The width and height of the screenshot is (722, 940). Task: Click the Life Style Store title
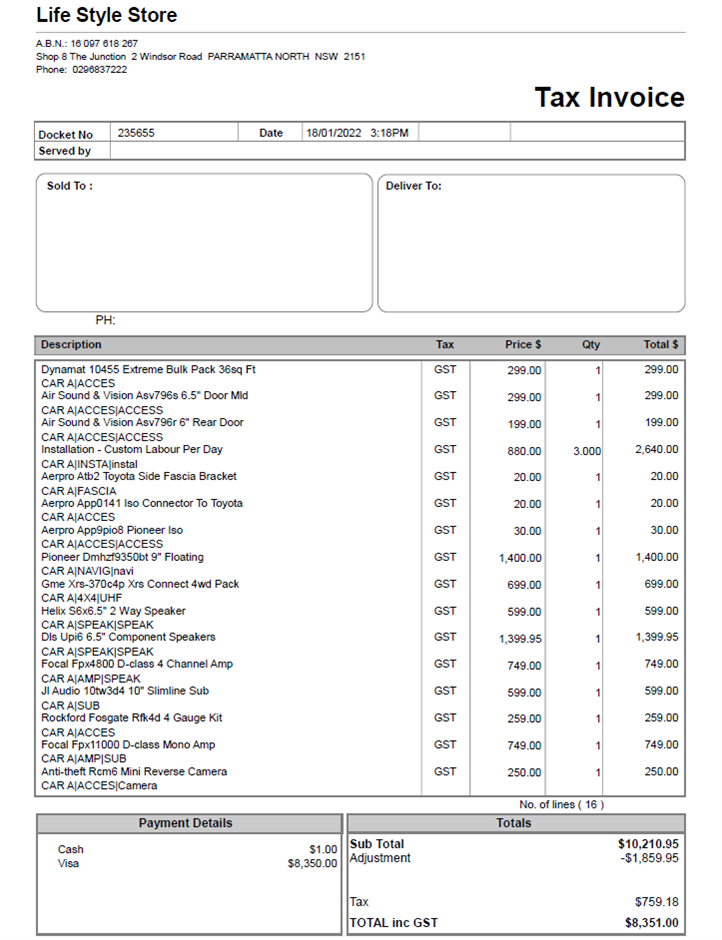tap(106, 15)
